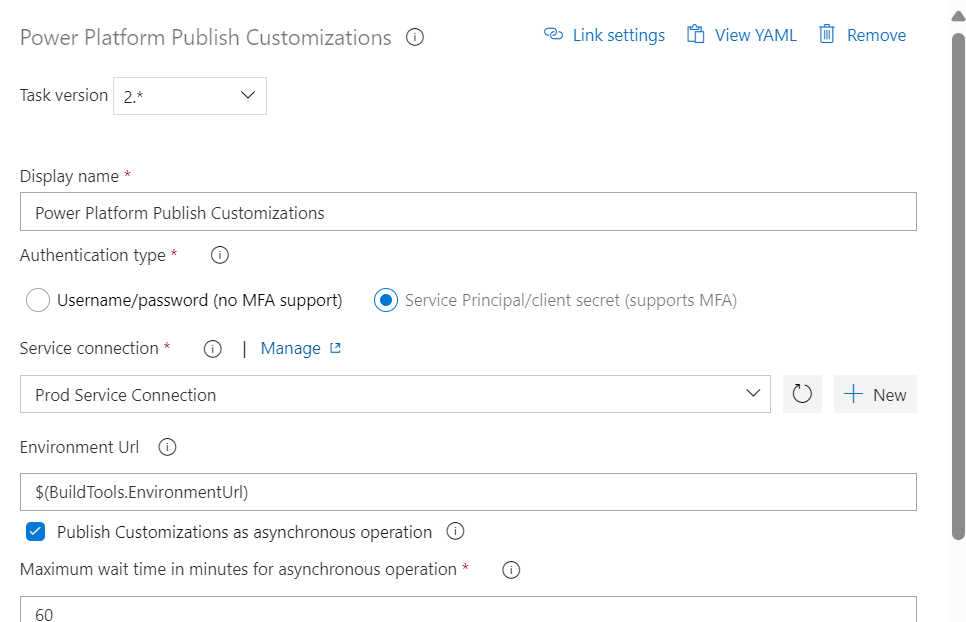Refresh the service connection list
The image size is (966, 622).
tap(802, 394)
